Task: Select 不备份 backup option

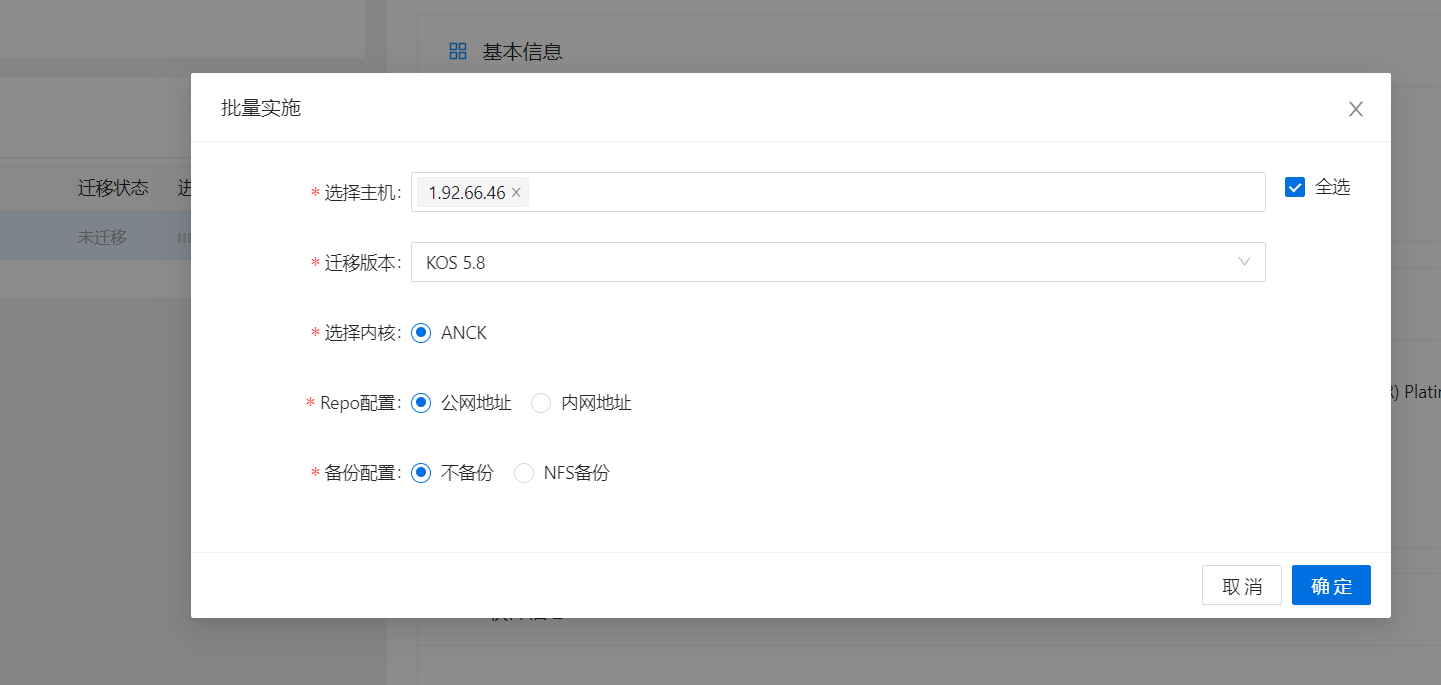Action: pos(421,473)
